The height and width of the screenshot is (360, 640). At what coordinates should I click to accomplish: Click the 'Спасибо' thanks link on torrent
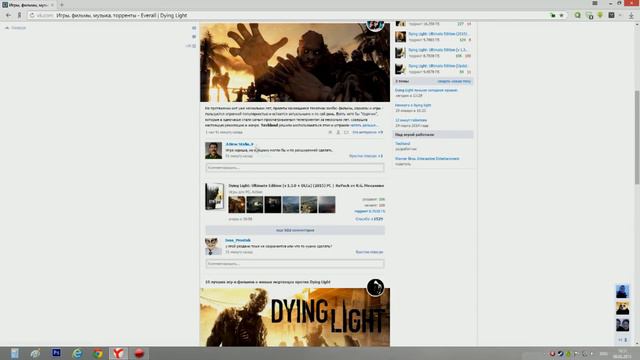pyautogui.click(x=369, y=219)
